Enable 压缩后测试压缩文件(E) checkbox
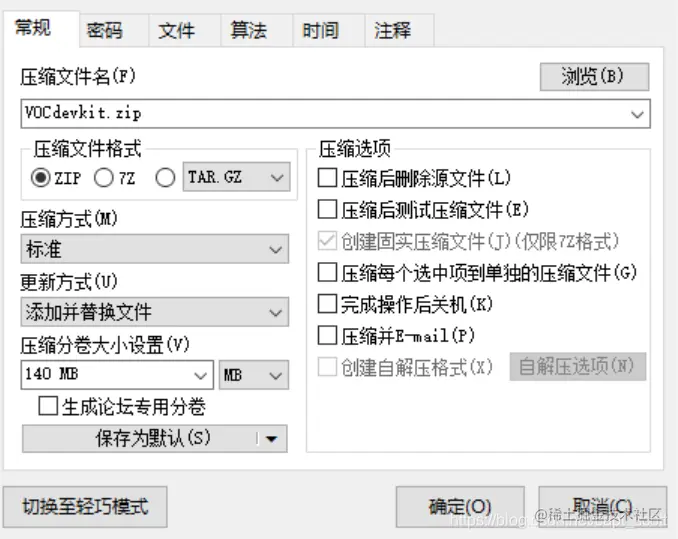The image size is (678, 539). pos(327,209)
